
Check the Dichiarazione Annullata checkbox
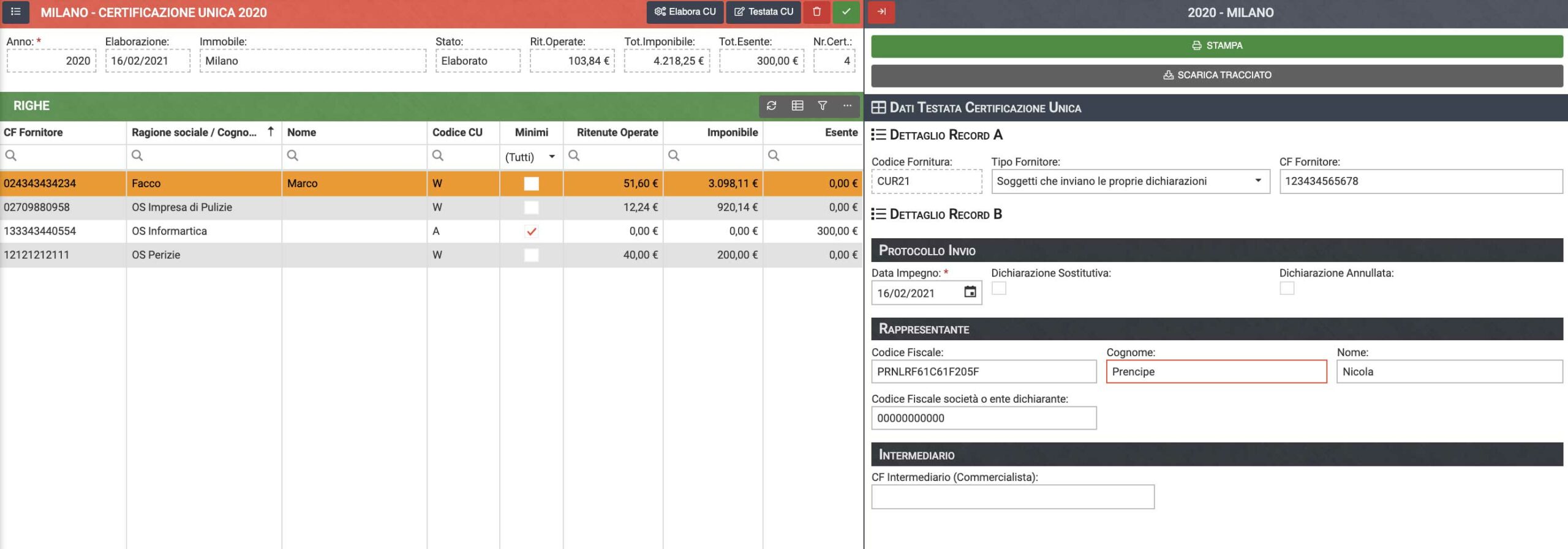1287,288
